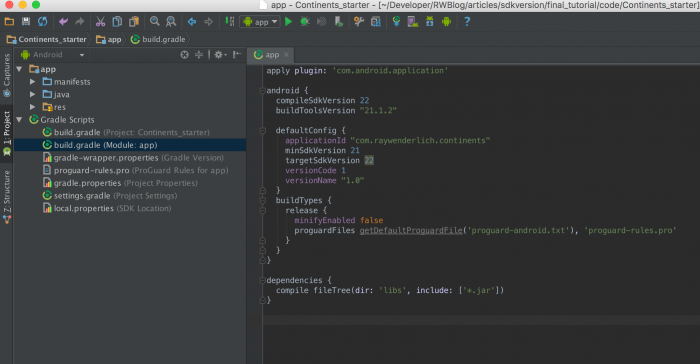
Task: Fold the release block
Action: (262, 210)
